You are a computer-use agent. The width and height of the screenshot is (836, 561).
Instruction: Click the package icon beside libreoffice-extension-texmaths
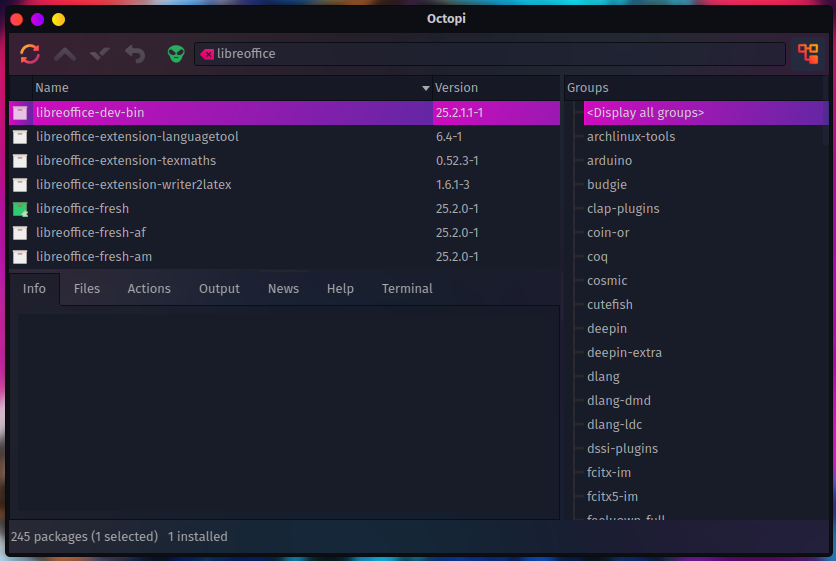[20, 161]
